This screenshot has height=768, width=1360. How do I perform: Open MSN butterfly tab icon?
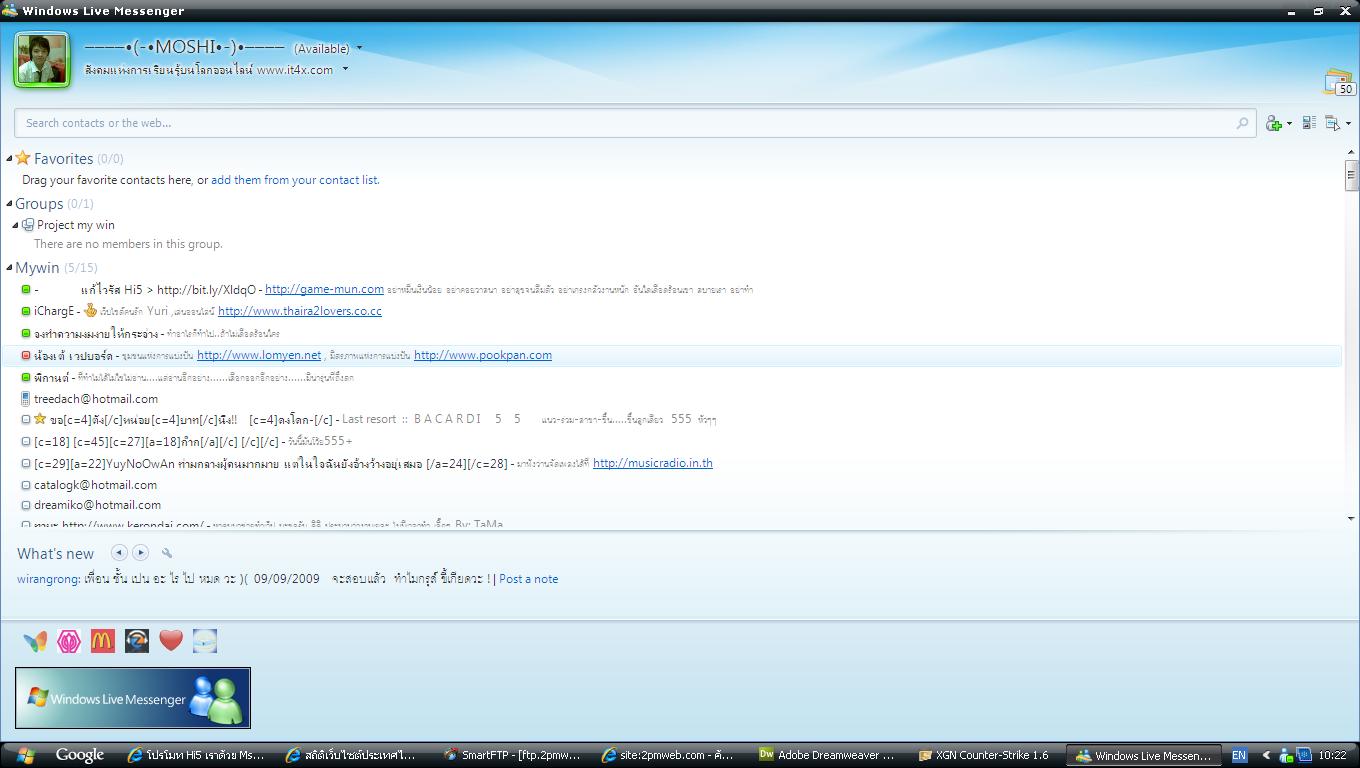click(x=35, y=641)
